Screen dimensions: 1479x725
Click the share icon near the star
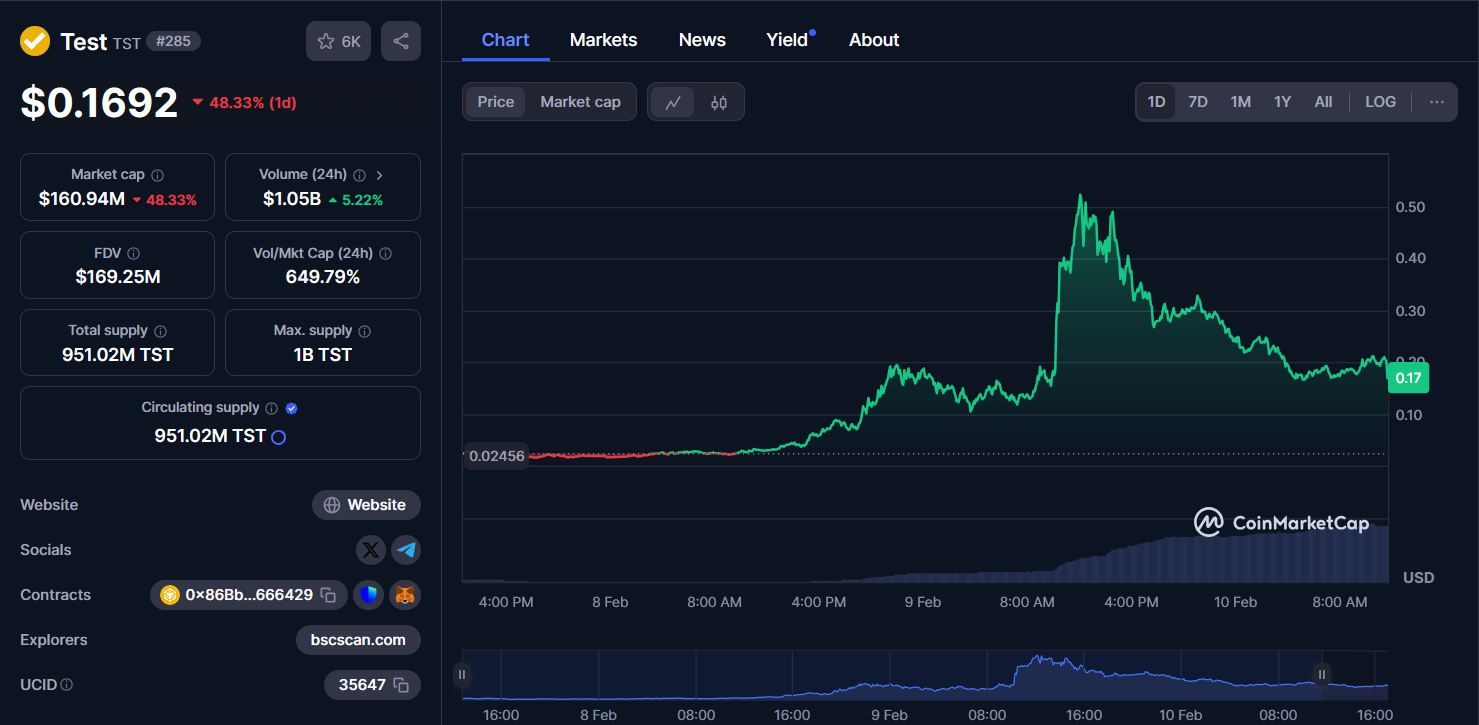click(400, 40)
